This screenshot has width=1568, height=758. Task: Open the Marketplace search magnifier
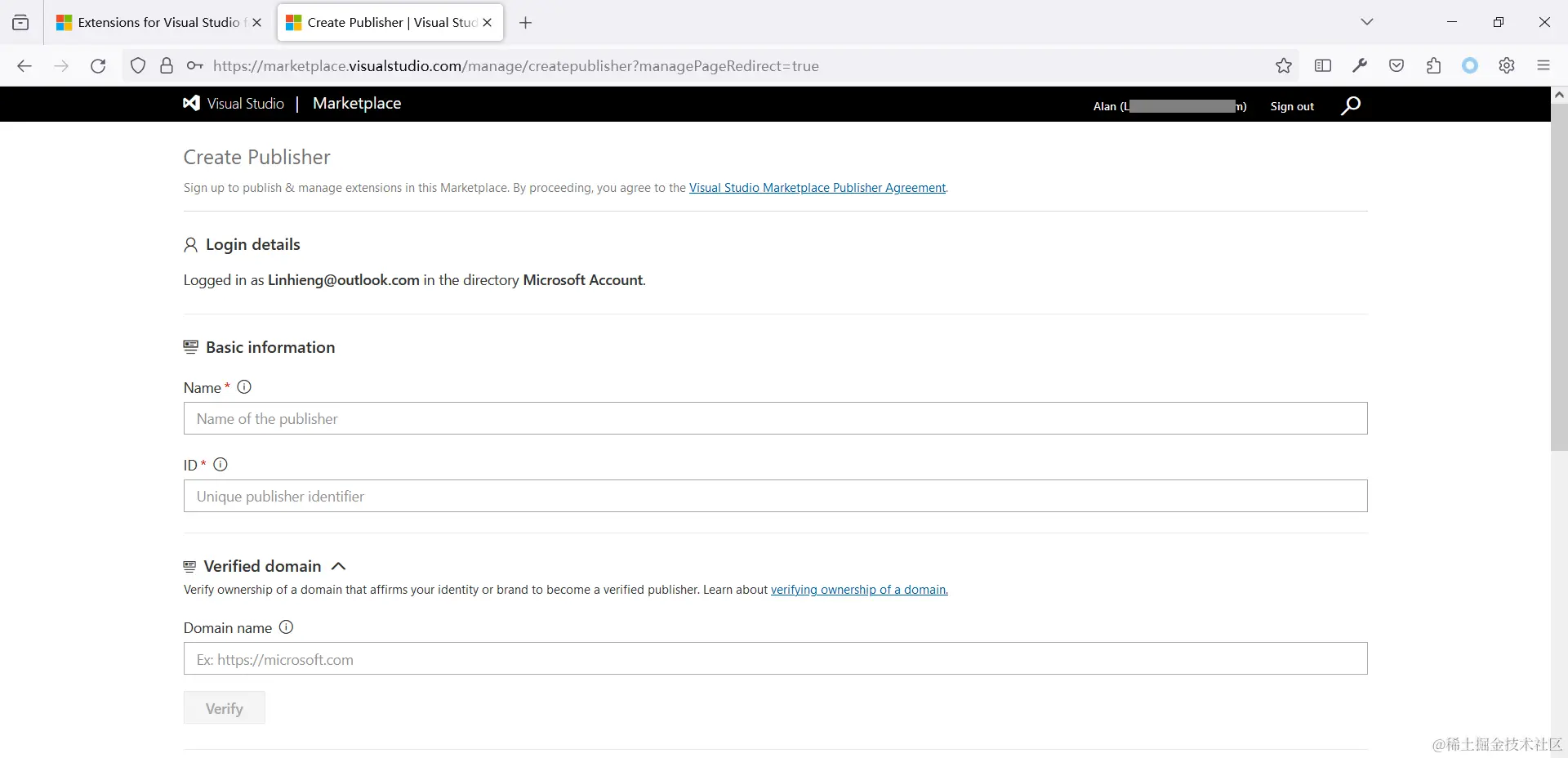(1351, 105)
